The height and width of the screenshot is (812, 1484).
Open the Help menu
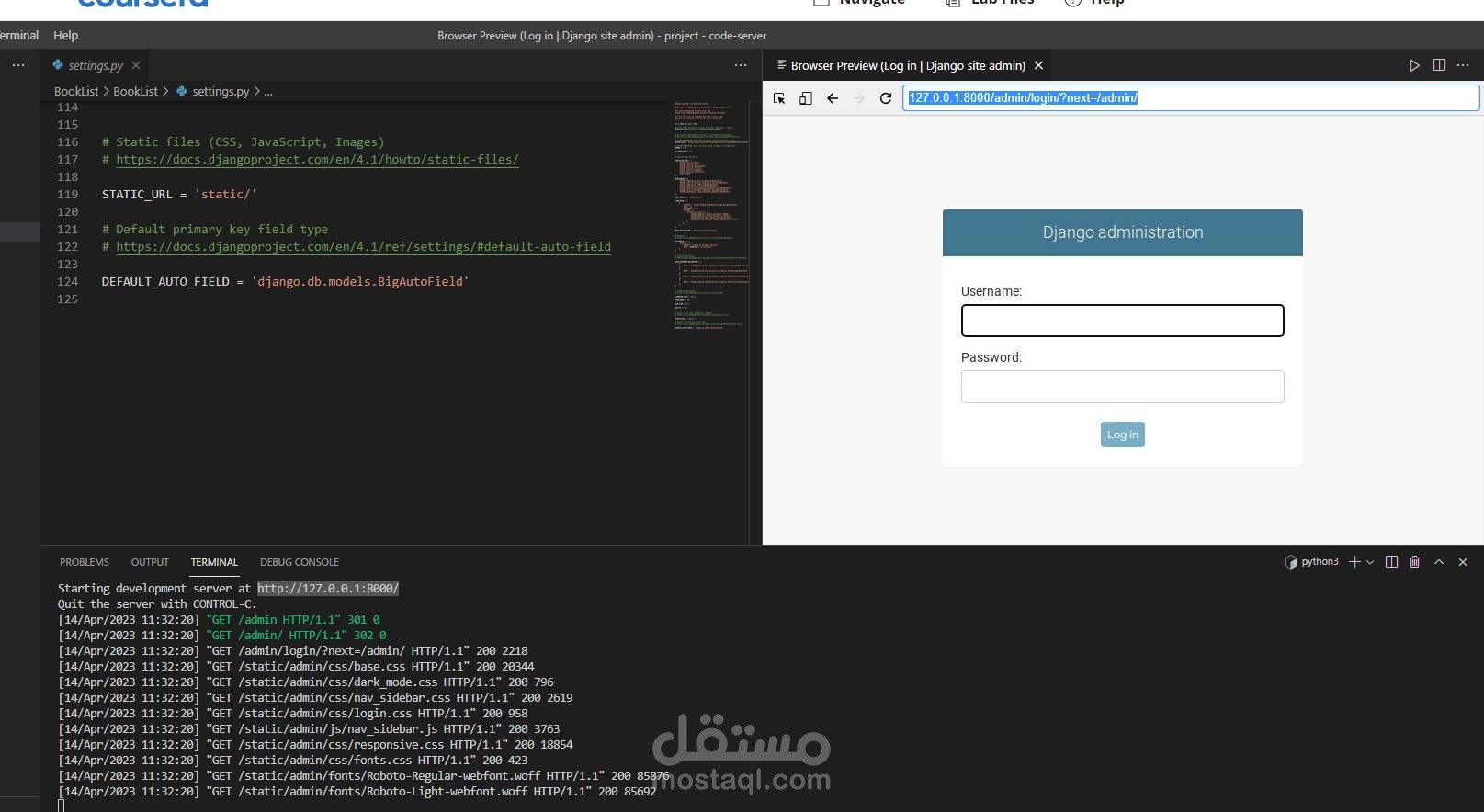click(65, 35)
